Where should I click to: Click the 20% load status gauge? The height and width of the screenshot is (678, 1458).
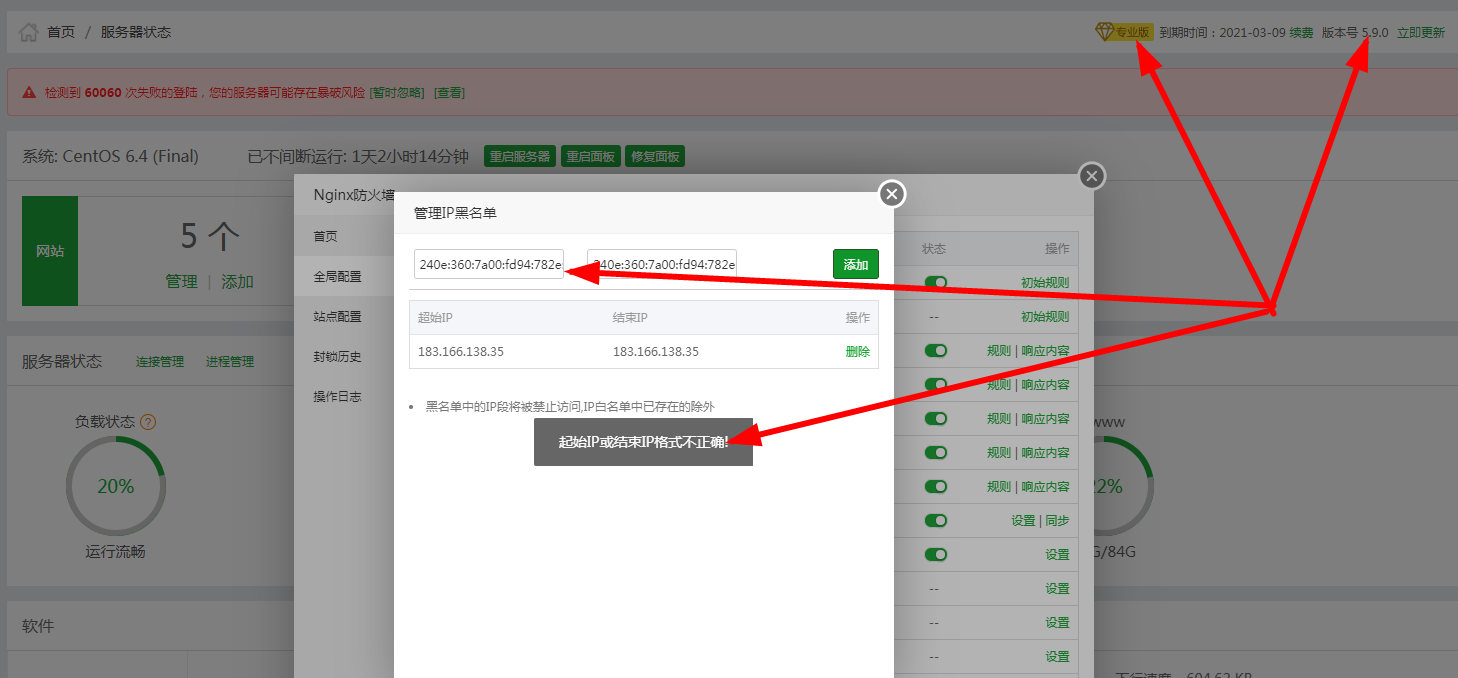(x=115, y=487)
